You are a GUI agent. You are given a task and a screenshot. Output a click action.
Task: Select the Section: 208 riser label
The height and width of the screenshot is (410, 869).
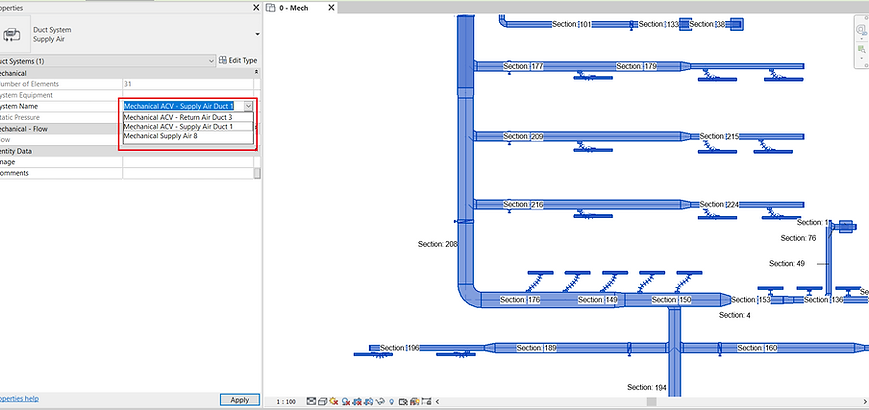438,244
